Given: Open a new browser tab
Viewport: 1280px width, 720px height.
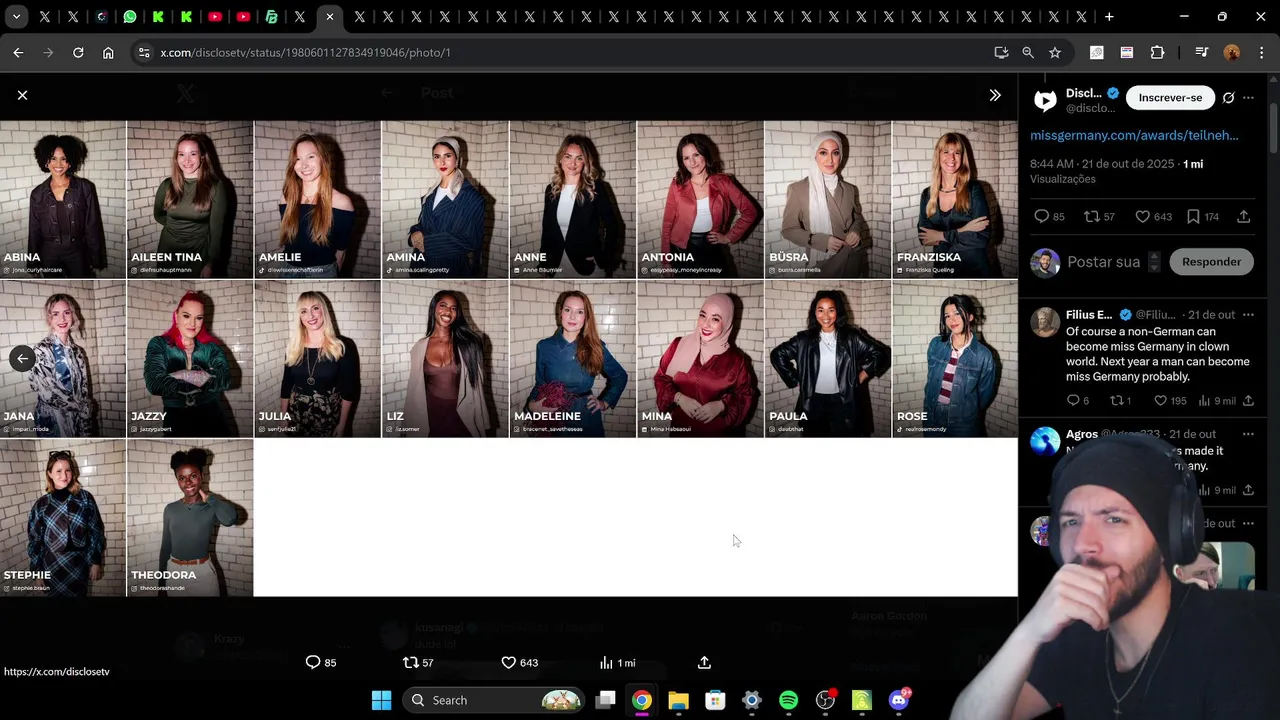Looking at the screenshot, I should point(1109,16).
